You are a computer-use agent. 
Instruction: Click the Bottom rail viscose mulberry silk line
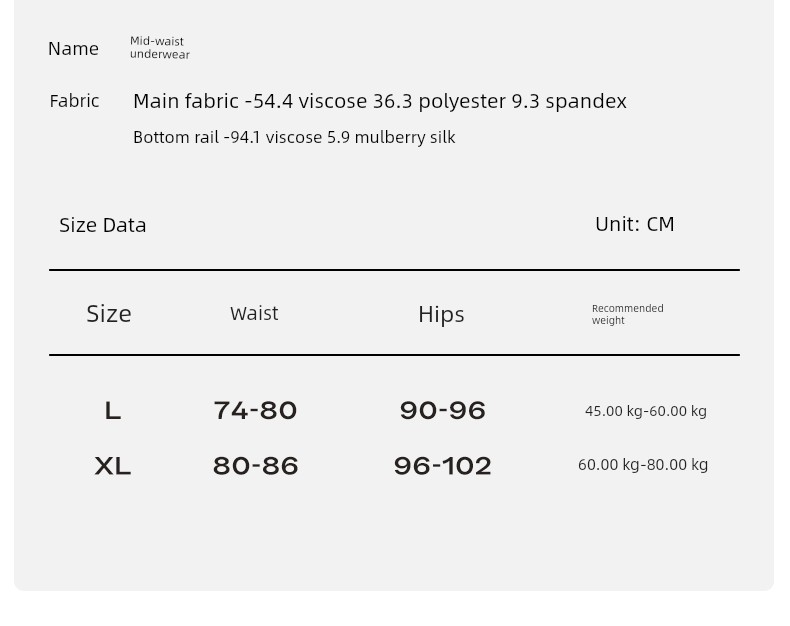pos(294,138)
